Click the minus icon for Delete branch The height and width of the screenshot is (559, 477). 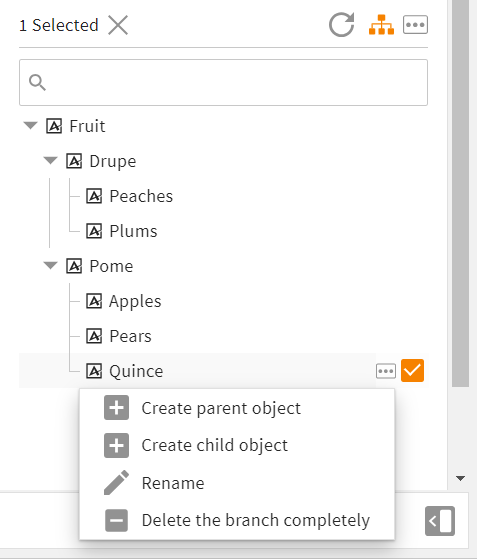click(x=116, y=520)
